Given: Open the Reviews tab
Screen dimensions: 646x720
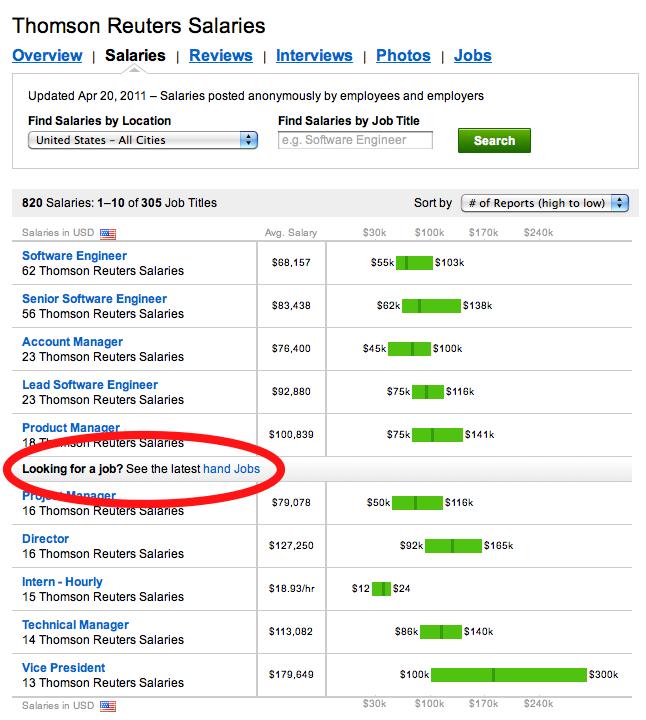Looking at the screenshot, I should point(221,56).
